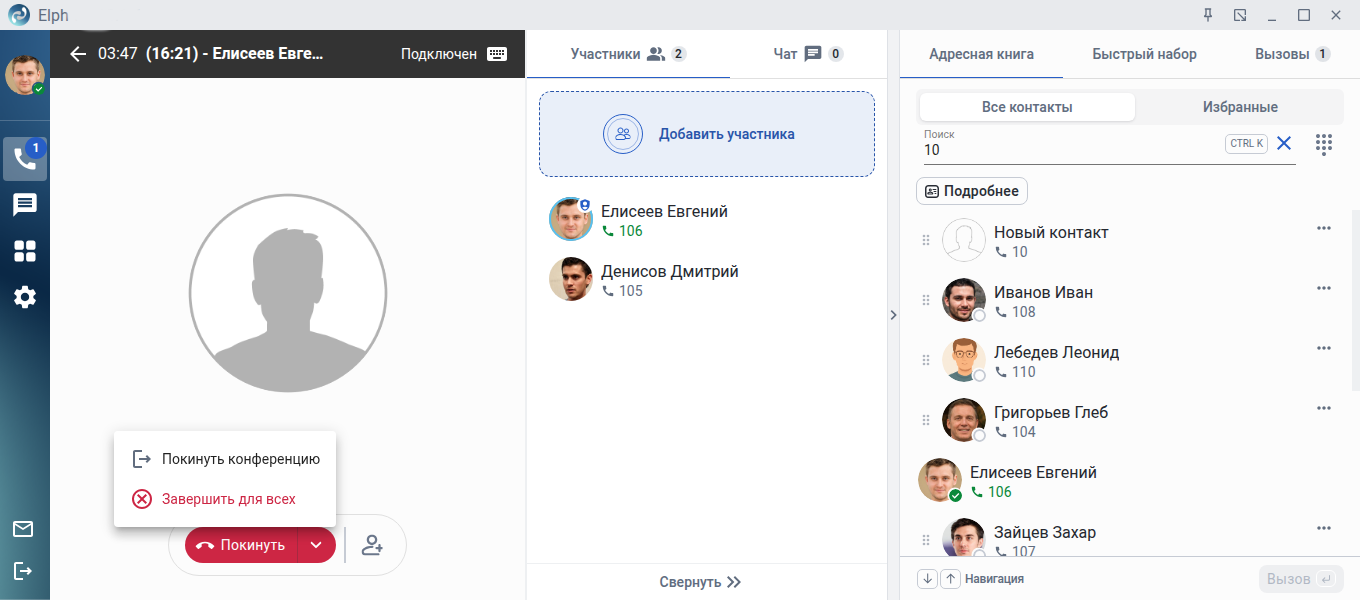Open the chat messages sidebar icon
This screenshot has width=1360, height=600.
25,205
